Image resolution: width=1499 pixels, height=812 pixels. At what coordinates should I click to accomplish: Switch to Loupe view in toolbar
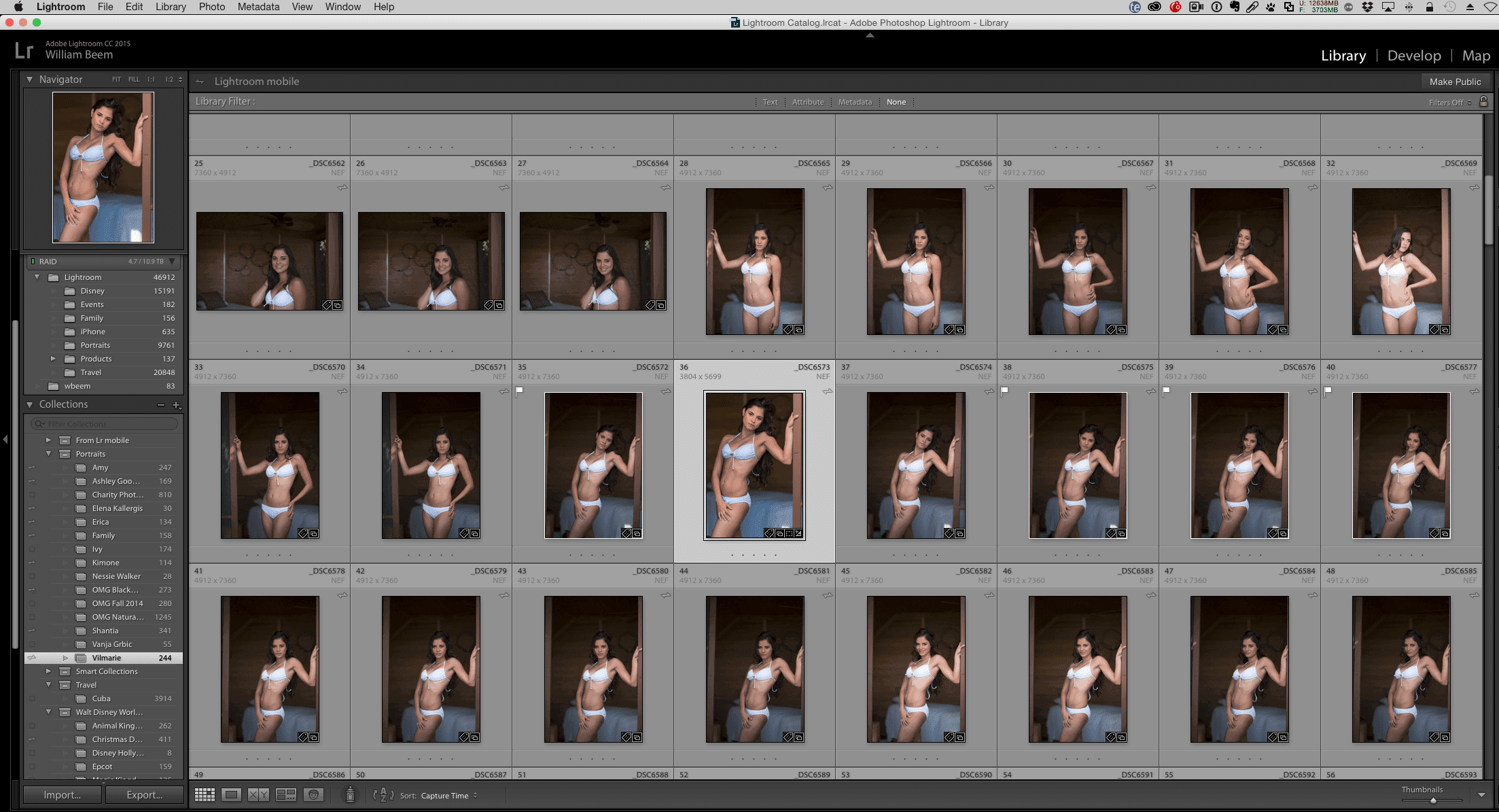click(232, 794)
